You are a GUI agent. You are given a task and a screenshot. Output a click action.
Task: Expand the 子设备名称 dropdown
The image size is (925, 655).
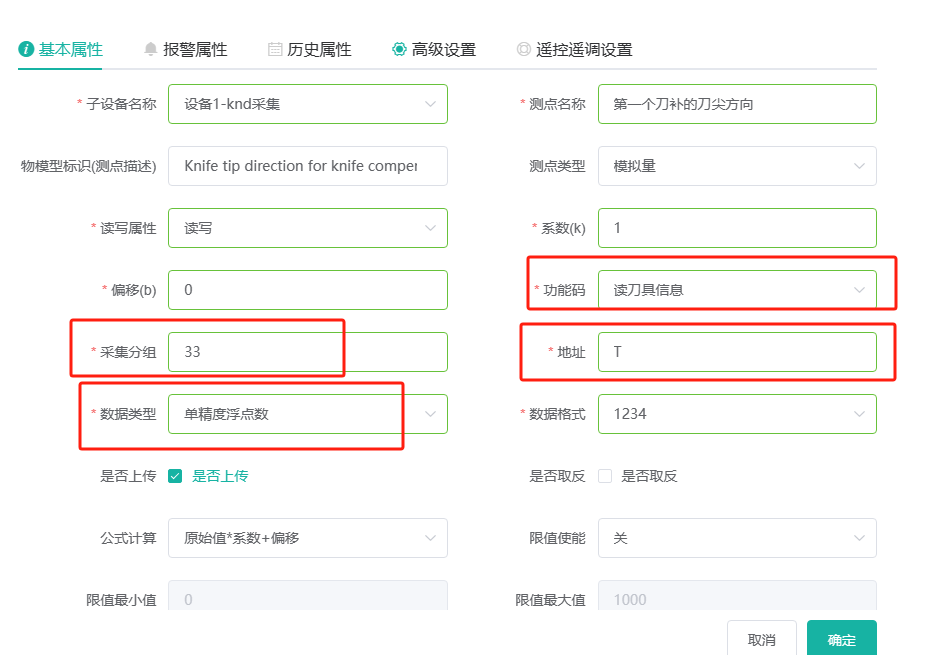(307, 104)
